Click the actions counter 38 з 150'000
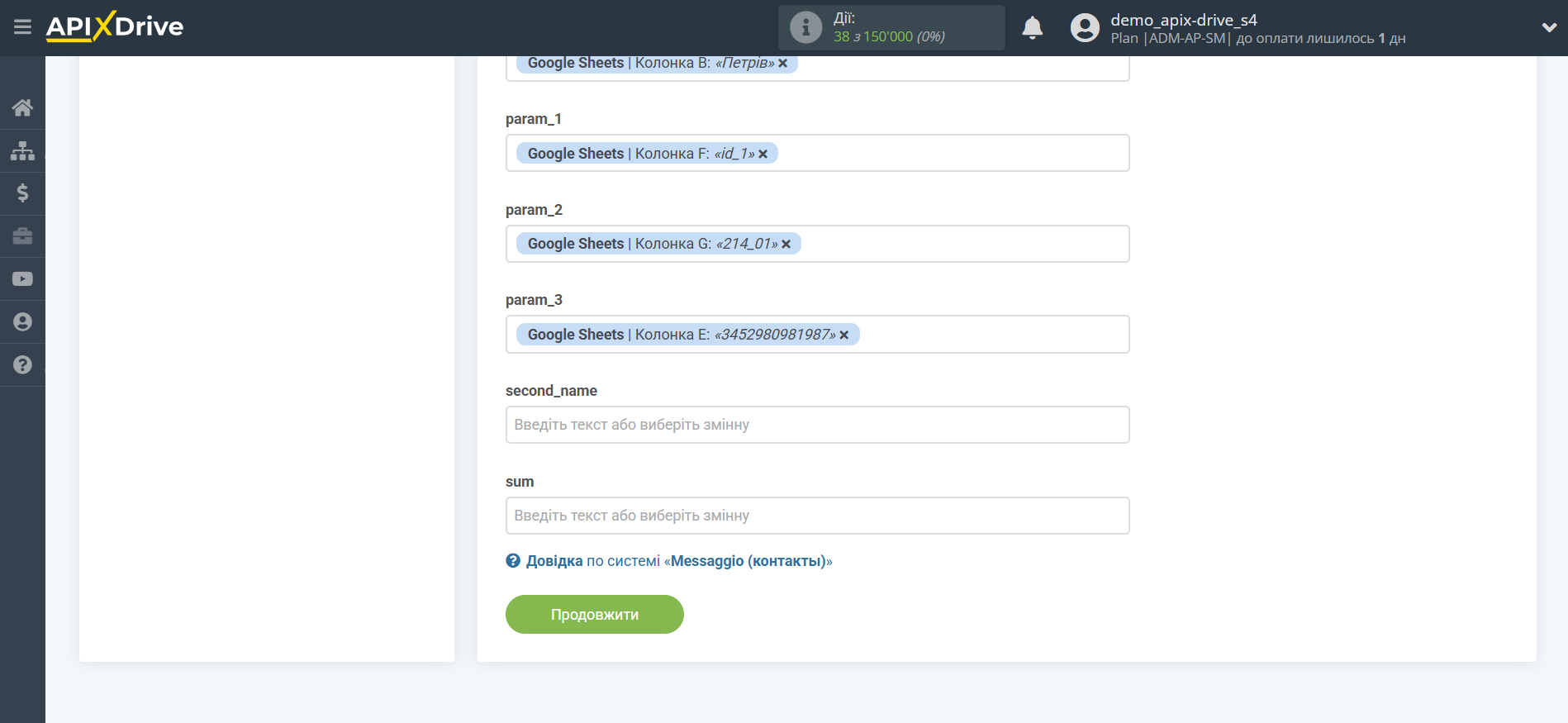Screen dimensions: 1568x723 889,36
